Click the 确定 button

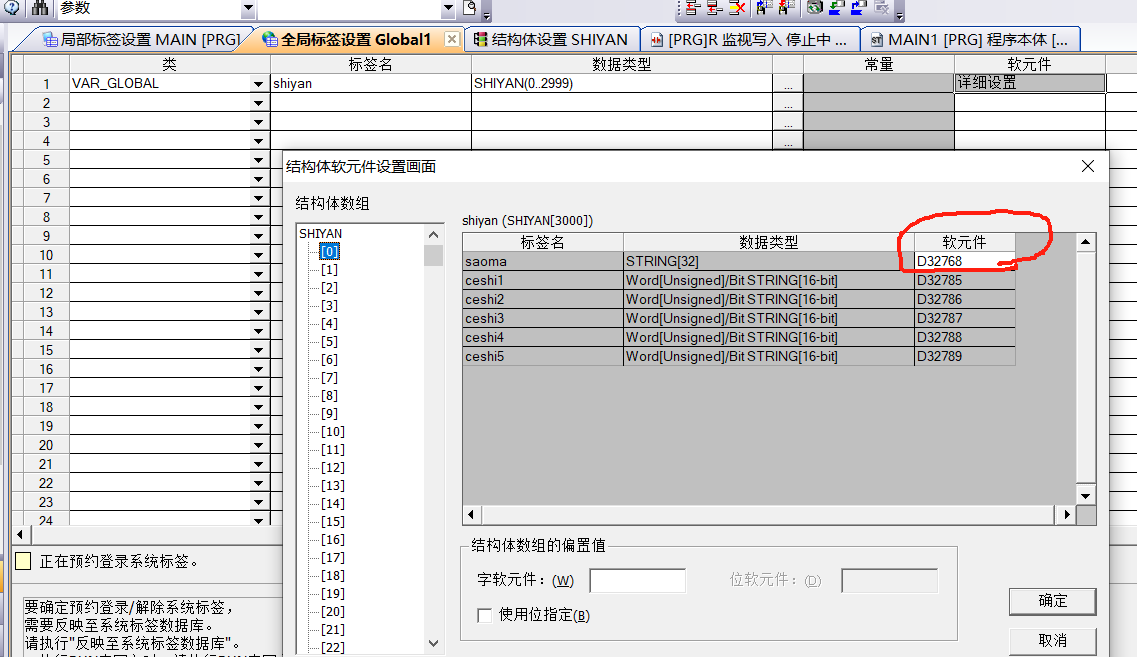pos(1052,601)
